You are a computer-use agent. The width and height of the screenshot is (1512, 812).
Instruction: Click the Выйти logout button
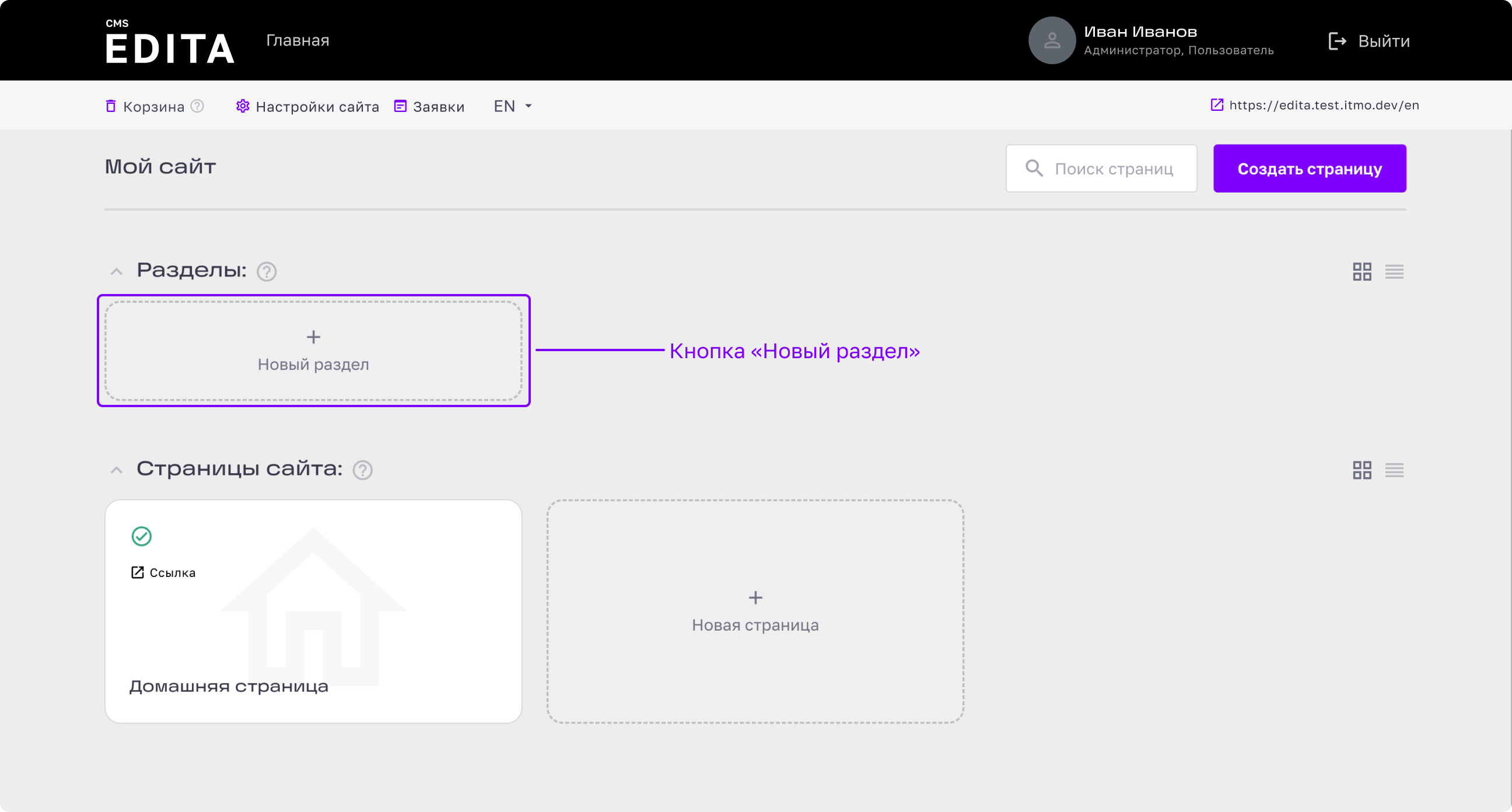[x=1368, y=41]
